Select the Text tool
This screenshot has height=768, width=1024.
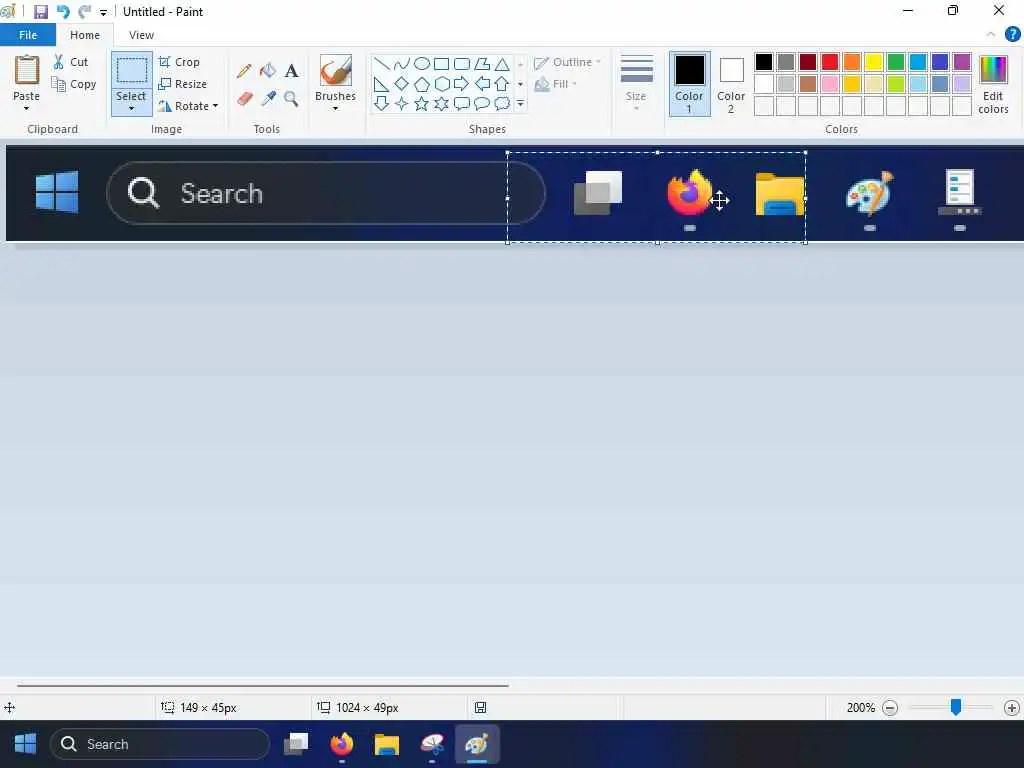(291, 71)
